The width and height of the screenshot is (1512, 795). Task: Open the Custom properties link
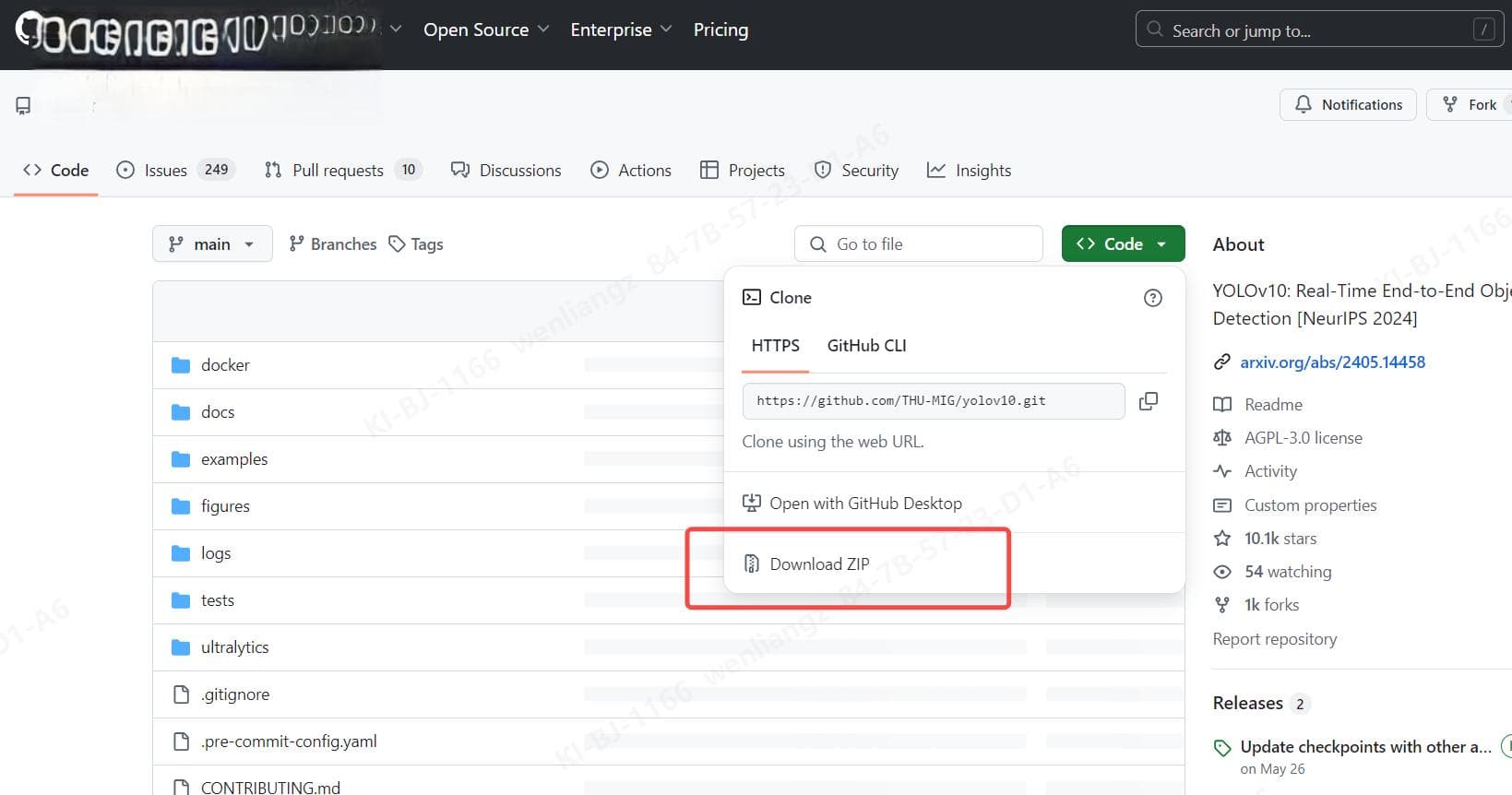(1310, 505)
